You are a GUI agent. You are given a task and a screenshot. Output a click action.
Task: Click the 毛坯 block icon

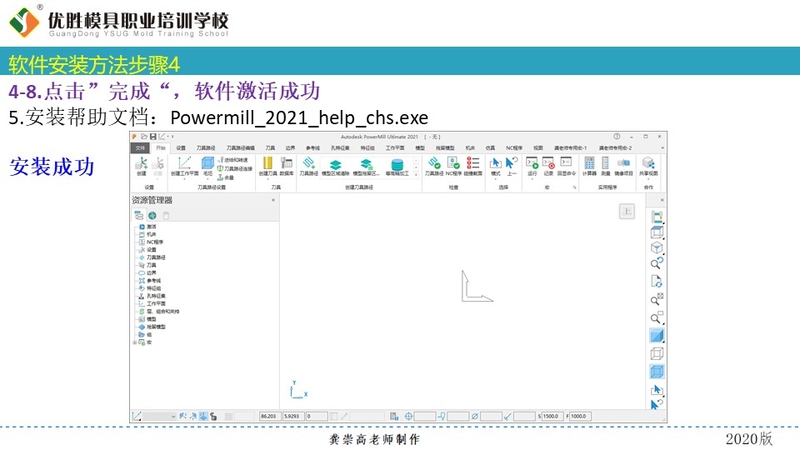click(208, 166)
